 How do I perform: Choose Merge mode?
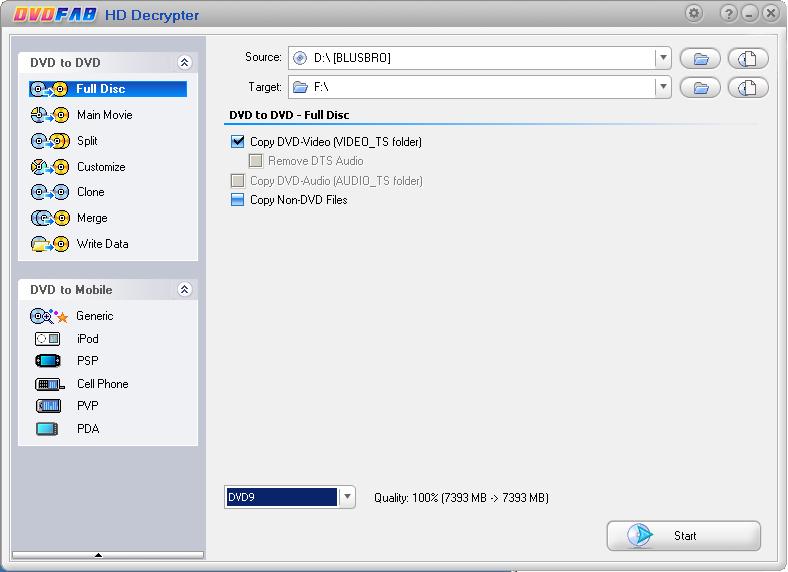(x=92, y=218)
